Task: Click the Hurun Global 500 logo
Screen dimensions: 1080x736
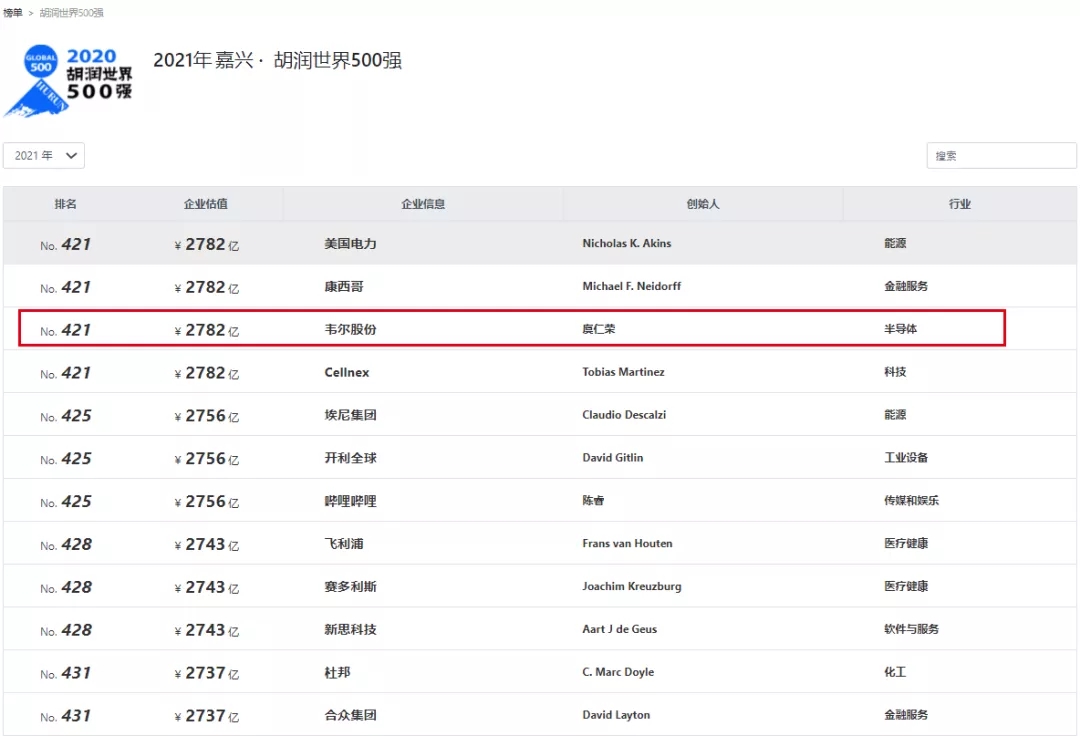Action: point(68,79)
